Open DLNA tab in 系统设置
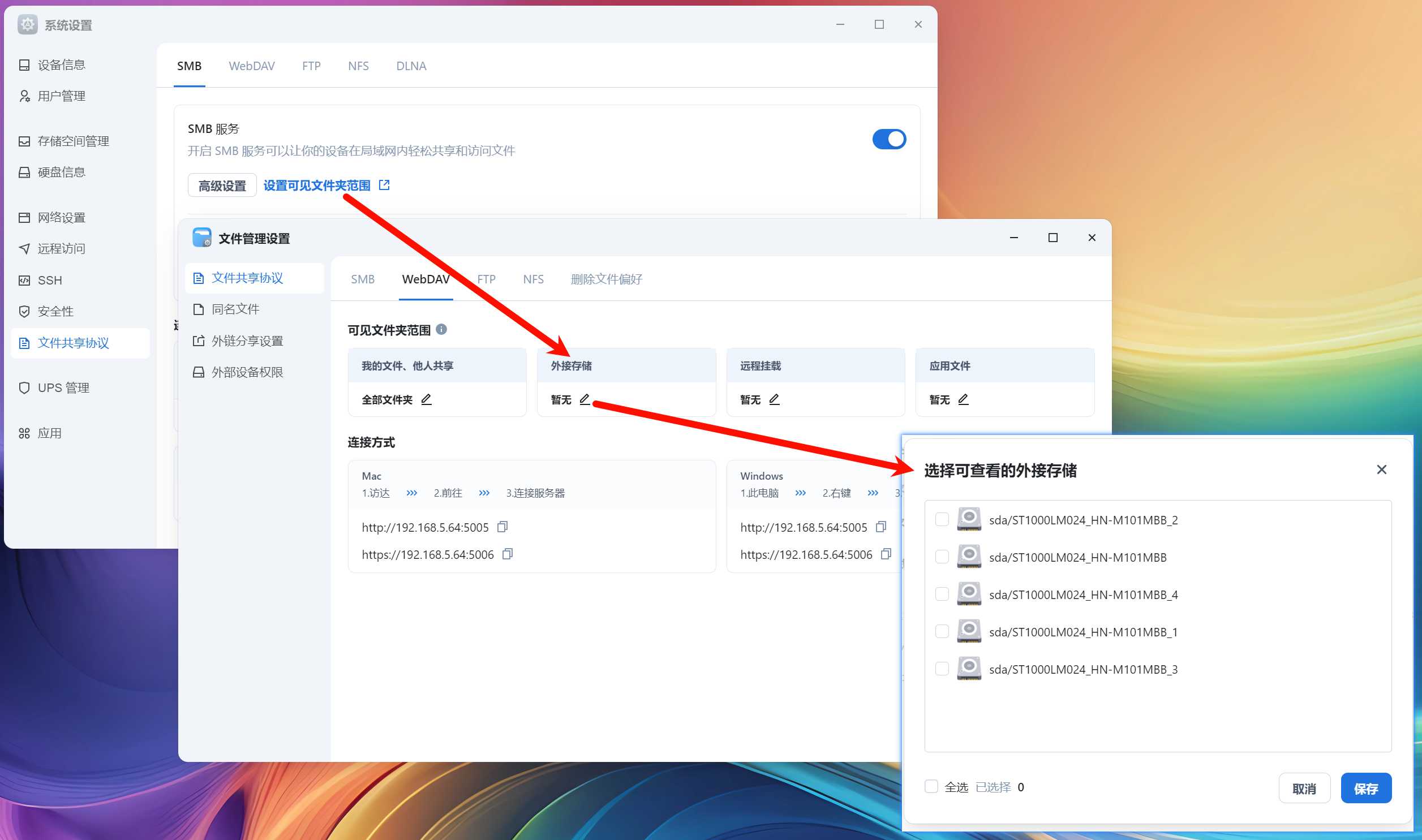Viewport: 1422px width, 840px height. tap(411, 66)
